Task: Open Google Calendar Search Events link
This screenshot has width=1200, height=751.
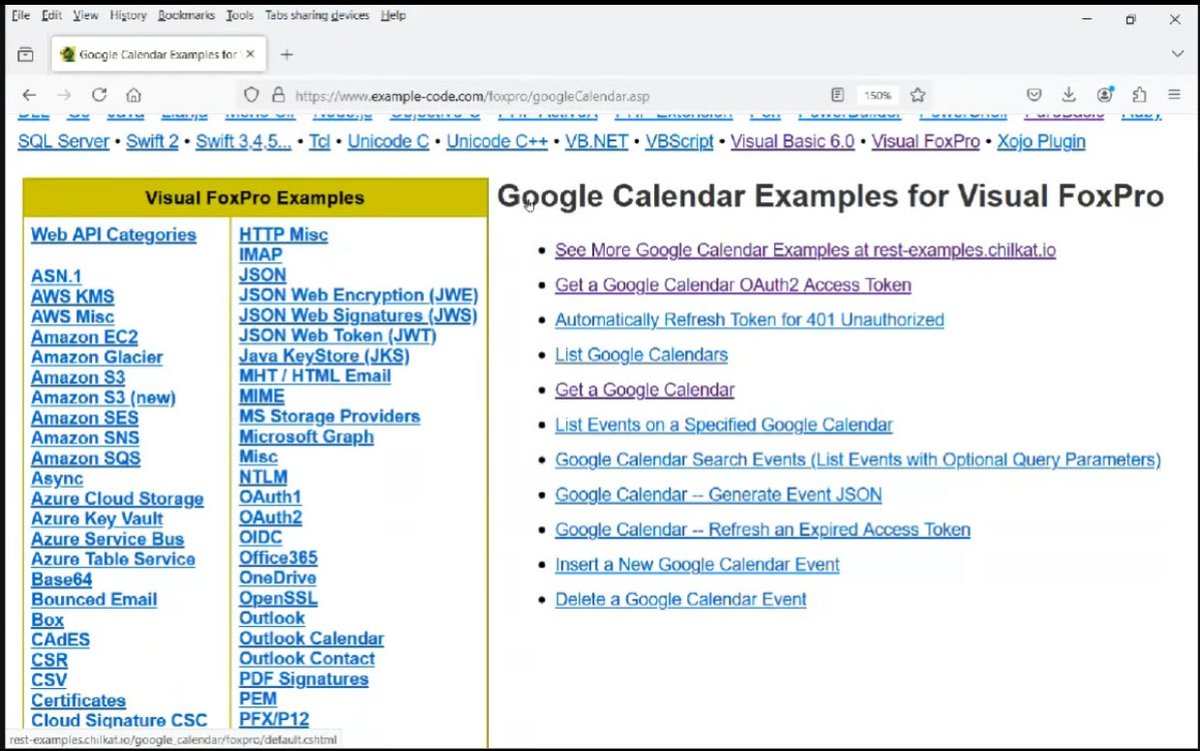Action: 858,460
